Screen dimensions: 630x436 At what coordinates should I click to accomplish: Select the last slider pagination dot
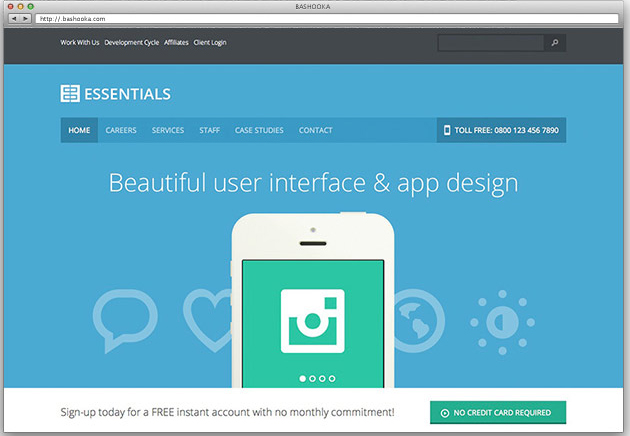pyautogui.click(x=332, y=379)
